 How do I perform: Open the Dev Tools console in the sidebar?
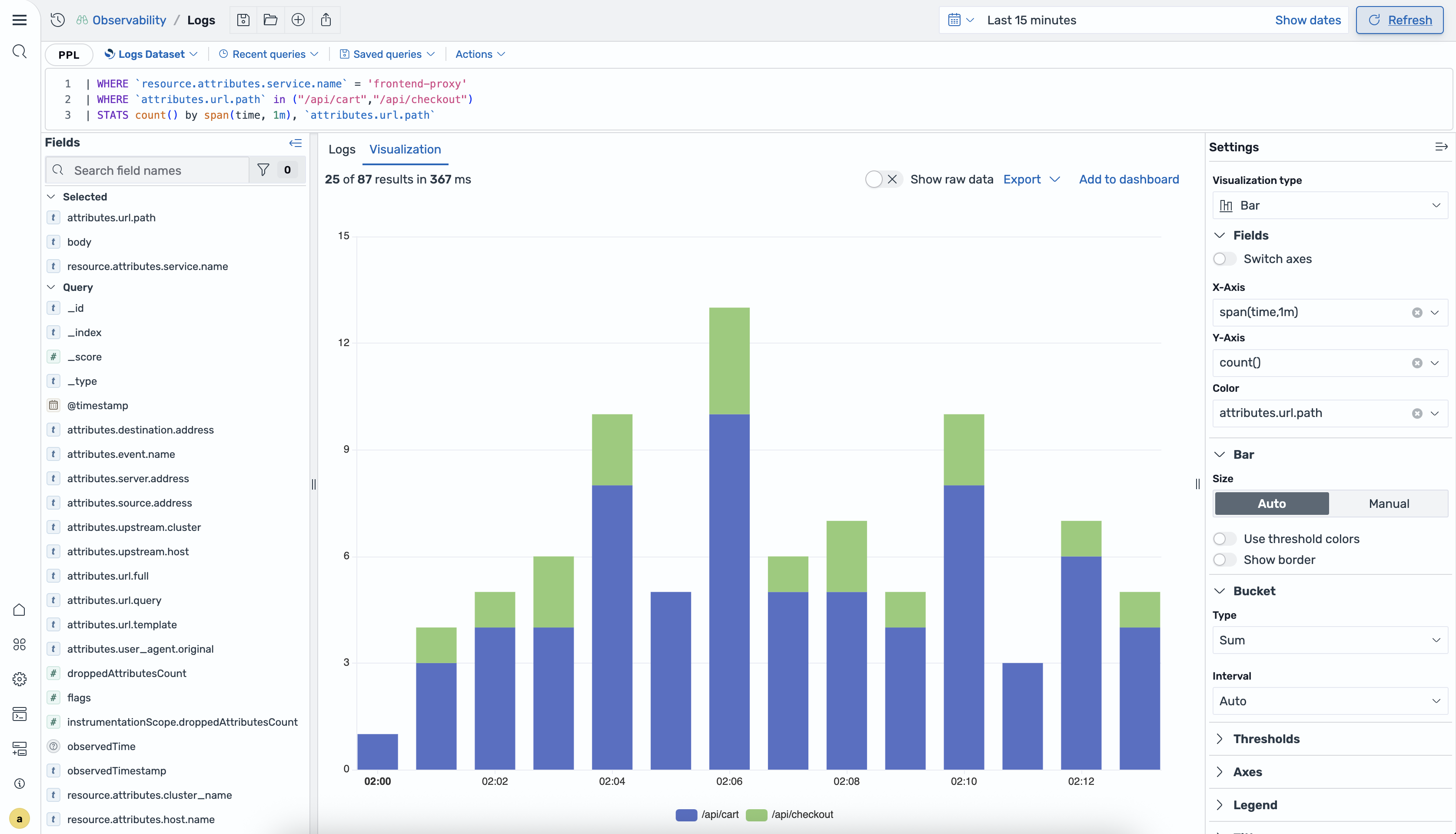pos(20,714)
